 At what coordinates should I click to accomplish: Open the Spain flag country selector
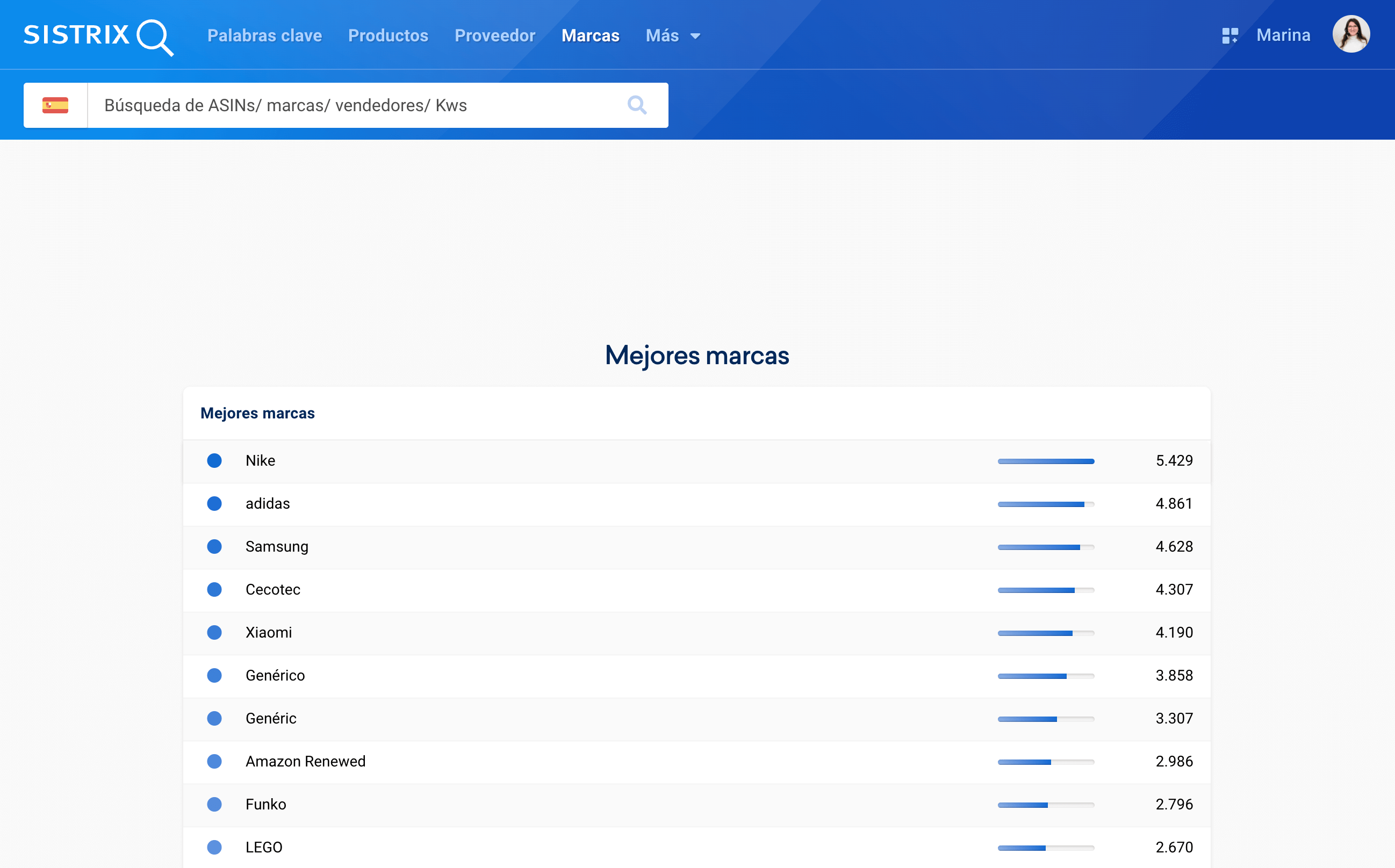[55, 105]
